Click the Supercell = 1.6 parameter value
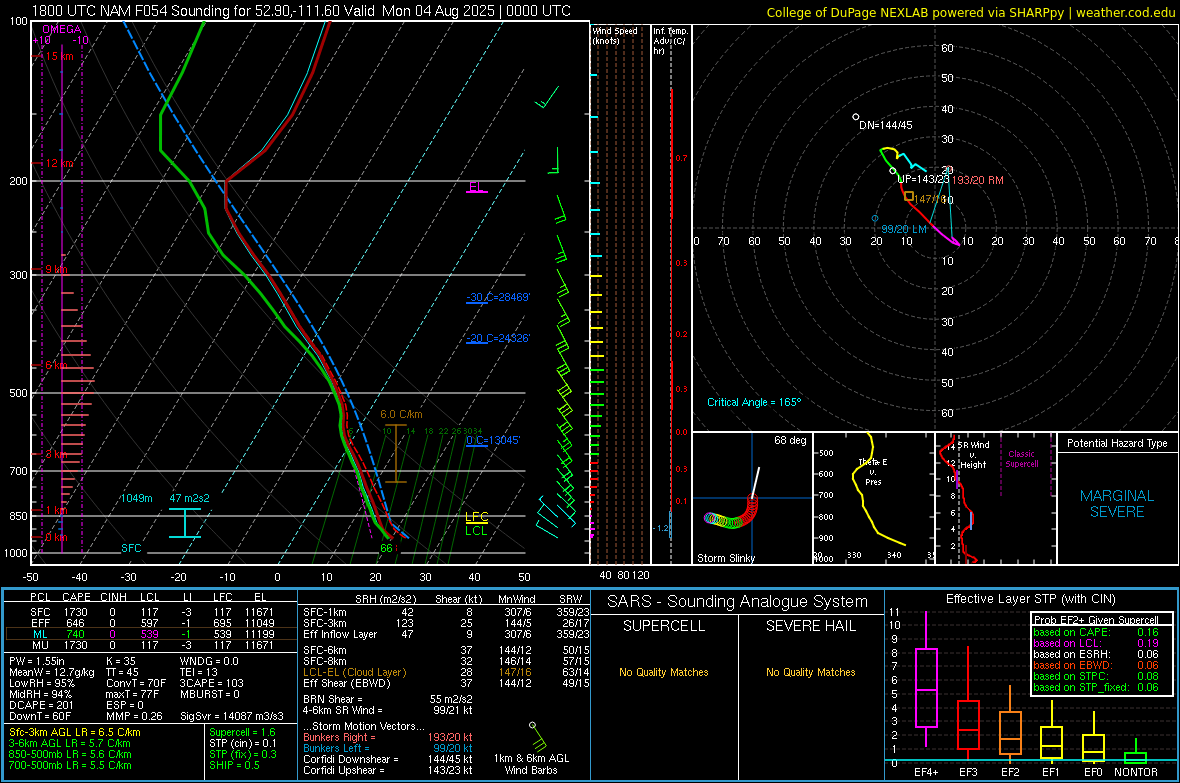Viewport: 1180px width, 783px height. 242,732
